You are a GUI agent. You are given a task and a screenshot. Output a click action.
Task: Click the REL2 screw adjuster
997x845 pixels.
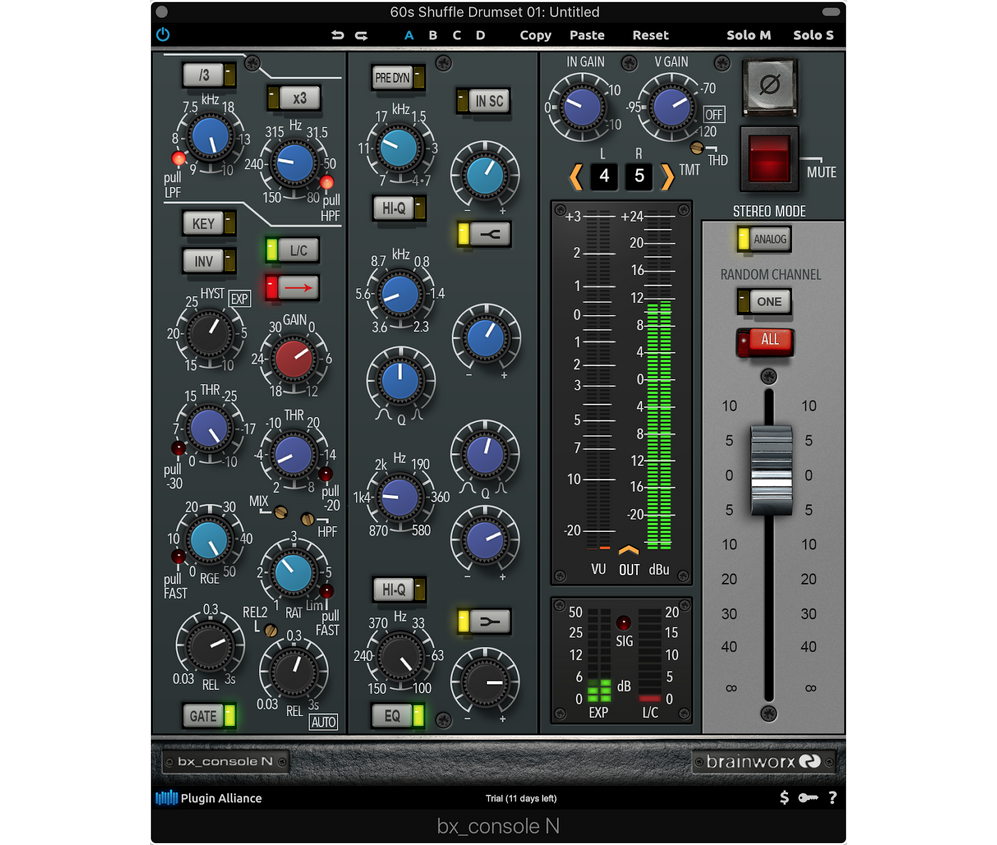click(271, 631)
